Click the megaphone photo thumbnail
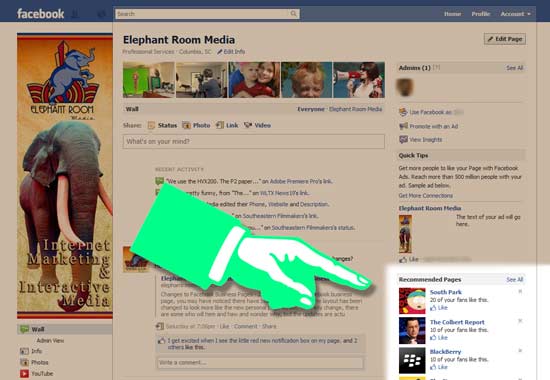This screenshot has height=380, width=550. click(x=359, y=80)
